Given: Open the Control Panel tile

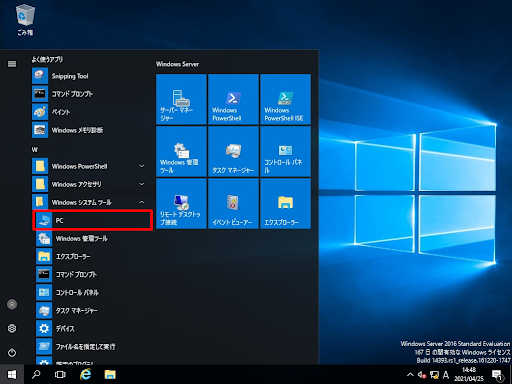Looking at the screenshot, I should pyautogui.click(x=285, y=151).
